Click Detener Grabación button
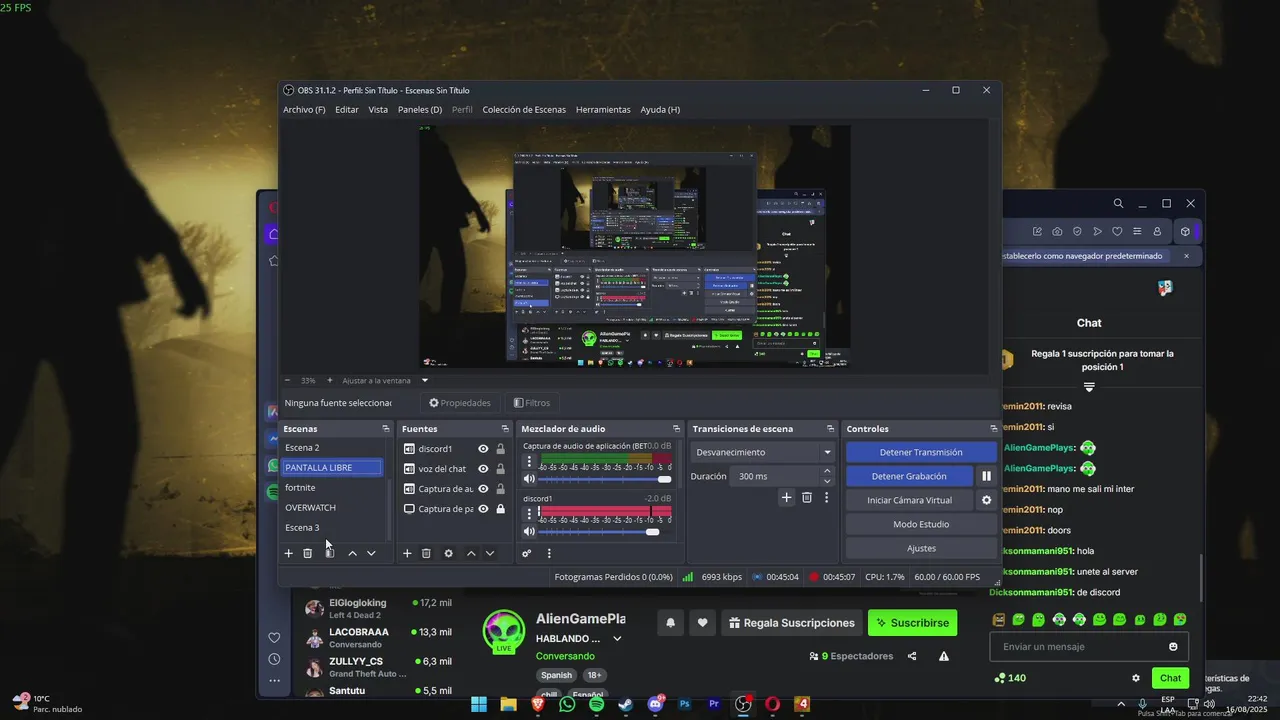The width and height of the screenshot is (1280, 720). (x=909, y=477)
